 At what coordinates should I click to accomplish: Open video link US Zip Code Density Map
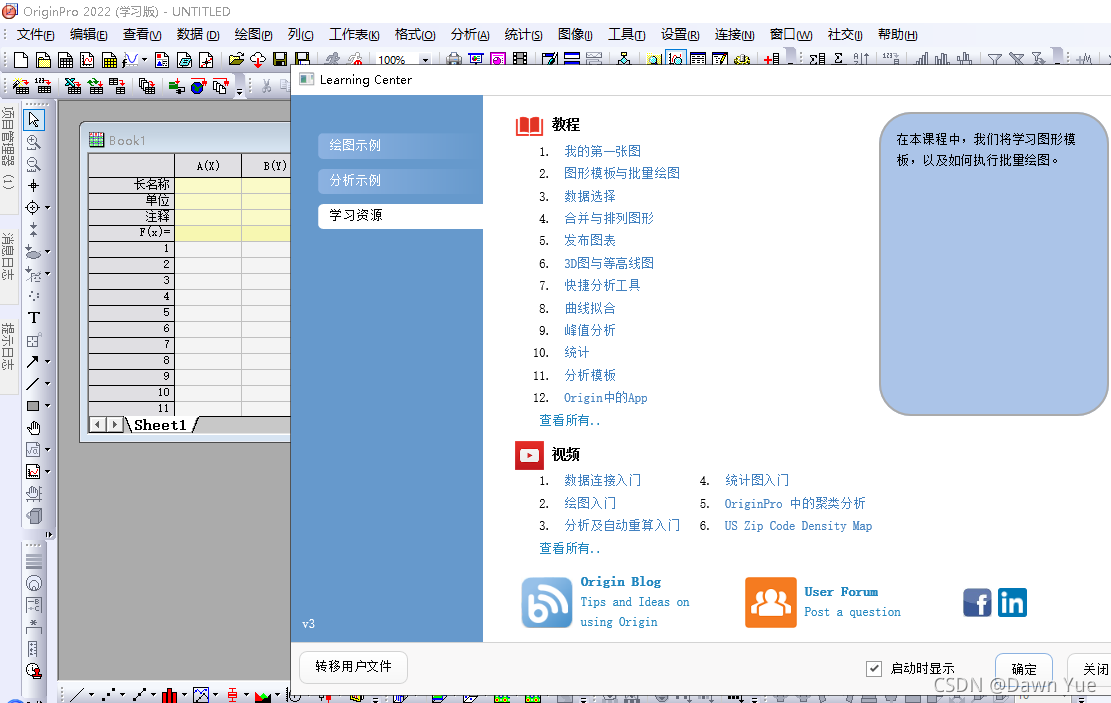coord(798,526)
